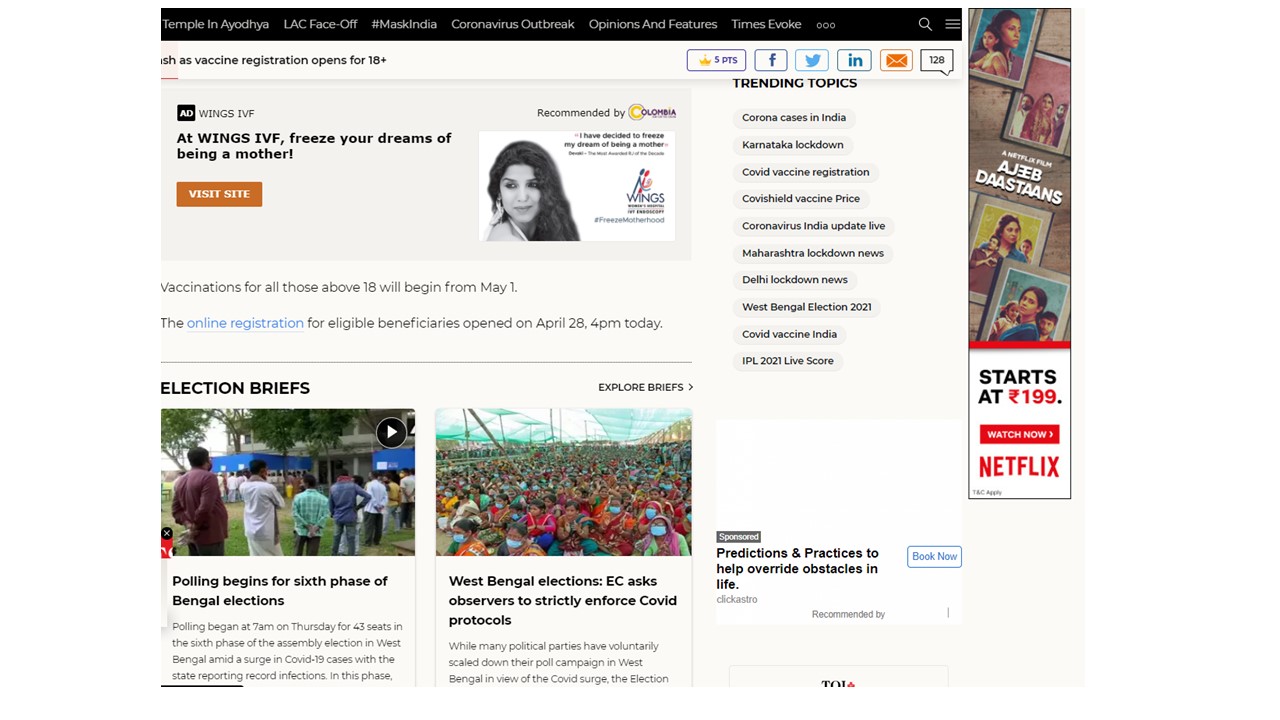Open the 128 comments bubble
The image size is (1280, 720).
click(937, 61)
